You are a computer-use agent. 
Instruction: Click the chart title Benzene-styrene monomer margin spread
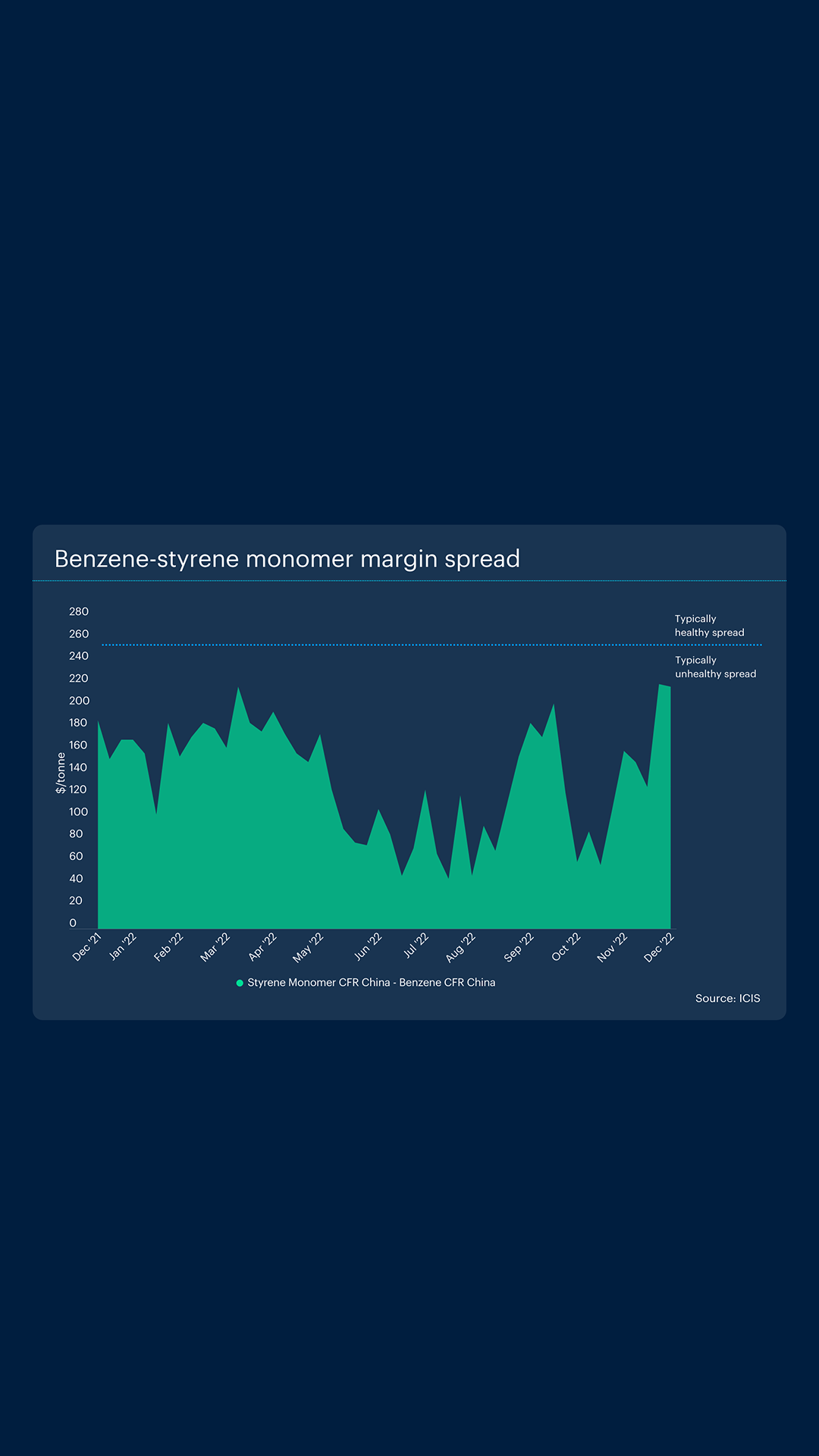[287, 559]
